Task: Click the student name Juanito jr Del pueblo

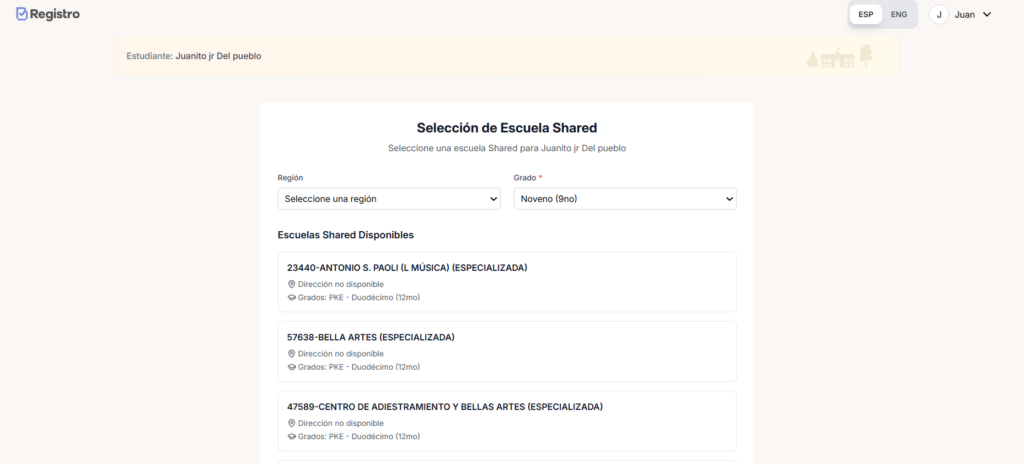Action: (218, 56)
